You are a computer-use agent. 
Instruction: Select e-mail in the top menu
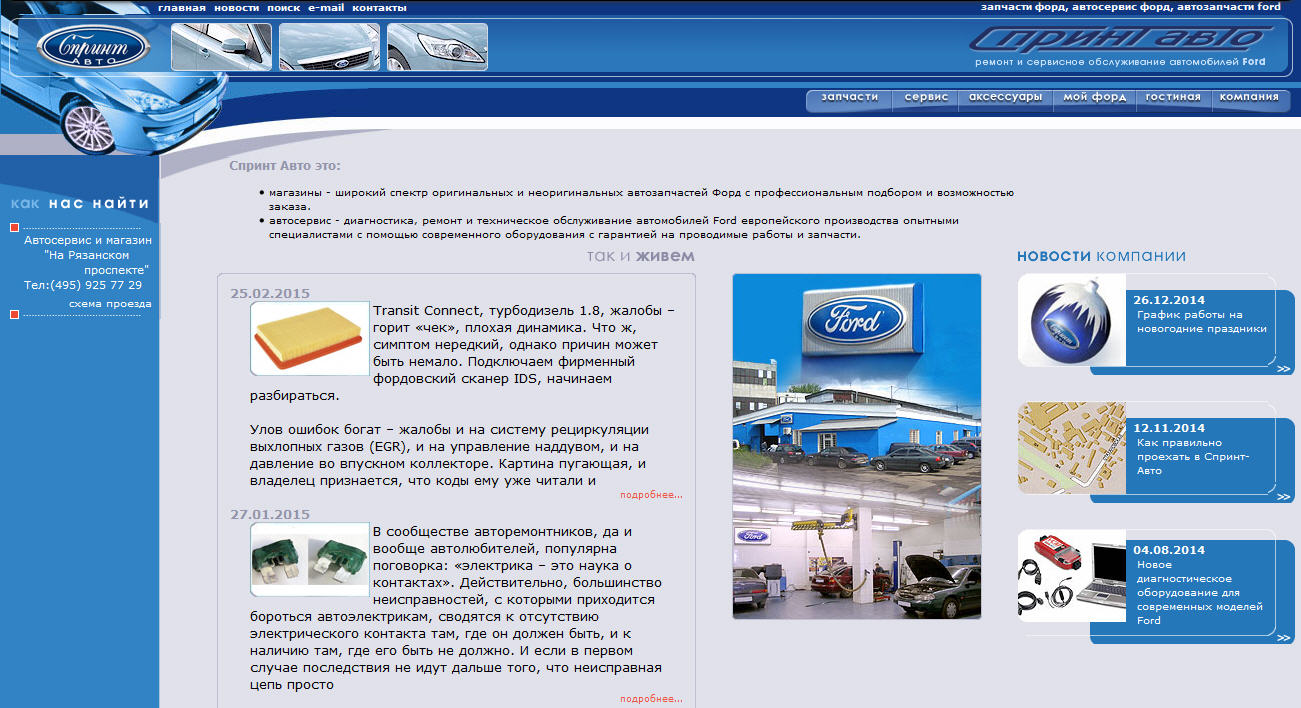326,8
